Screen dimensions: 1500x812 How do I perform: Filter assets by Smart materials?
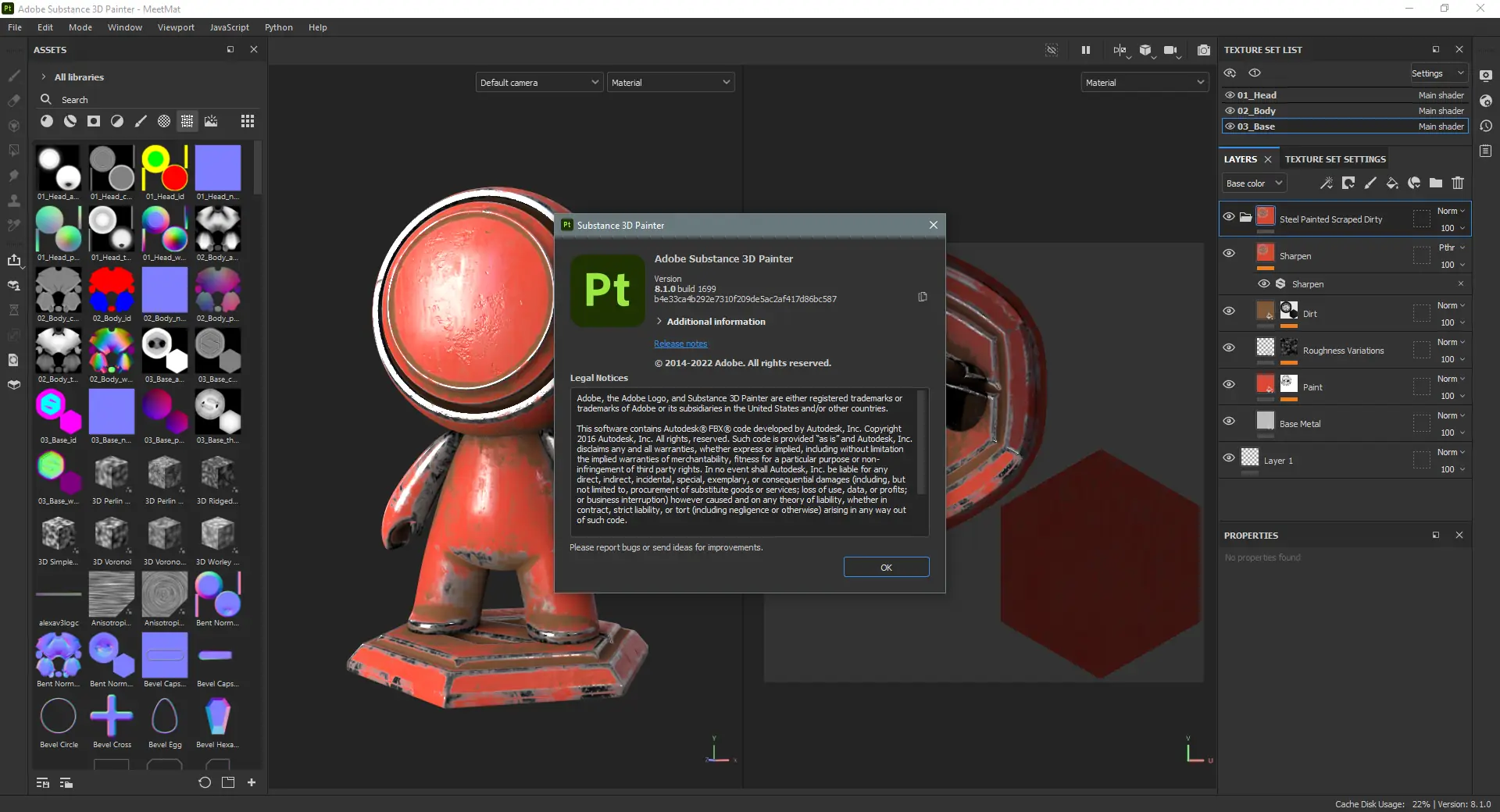tap(70, 121)
